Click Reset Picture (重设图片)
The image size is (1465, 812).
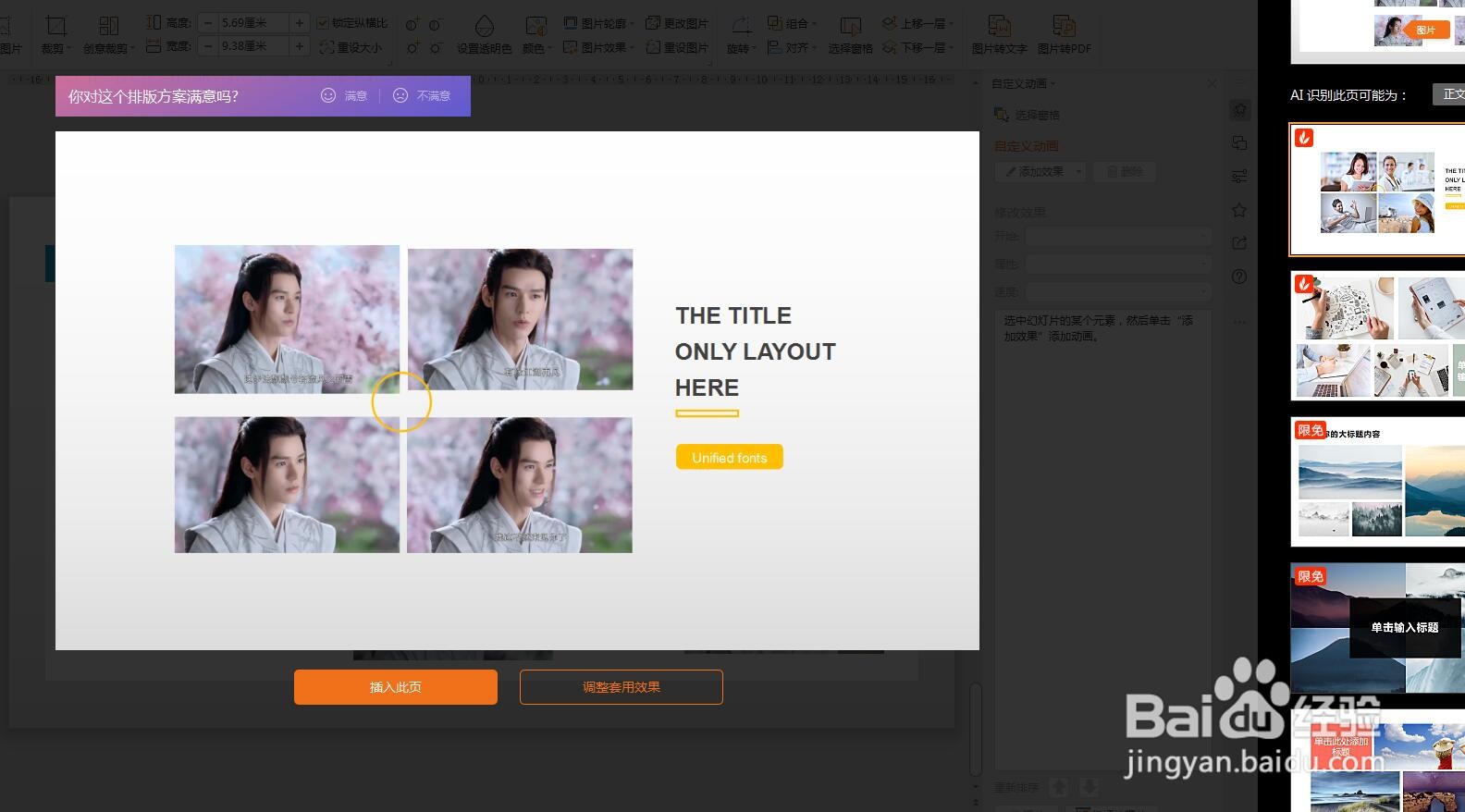pos(677,47)
